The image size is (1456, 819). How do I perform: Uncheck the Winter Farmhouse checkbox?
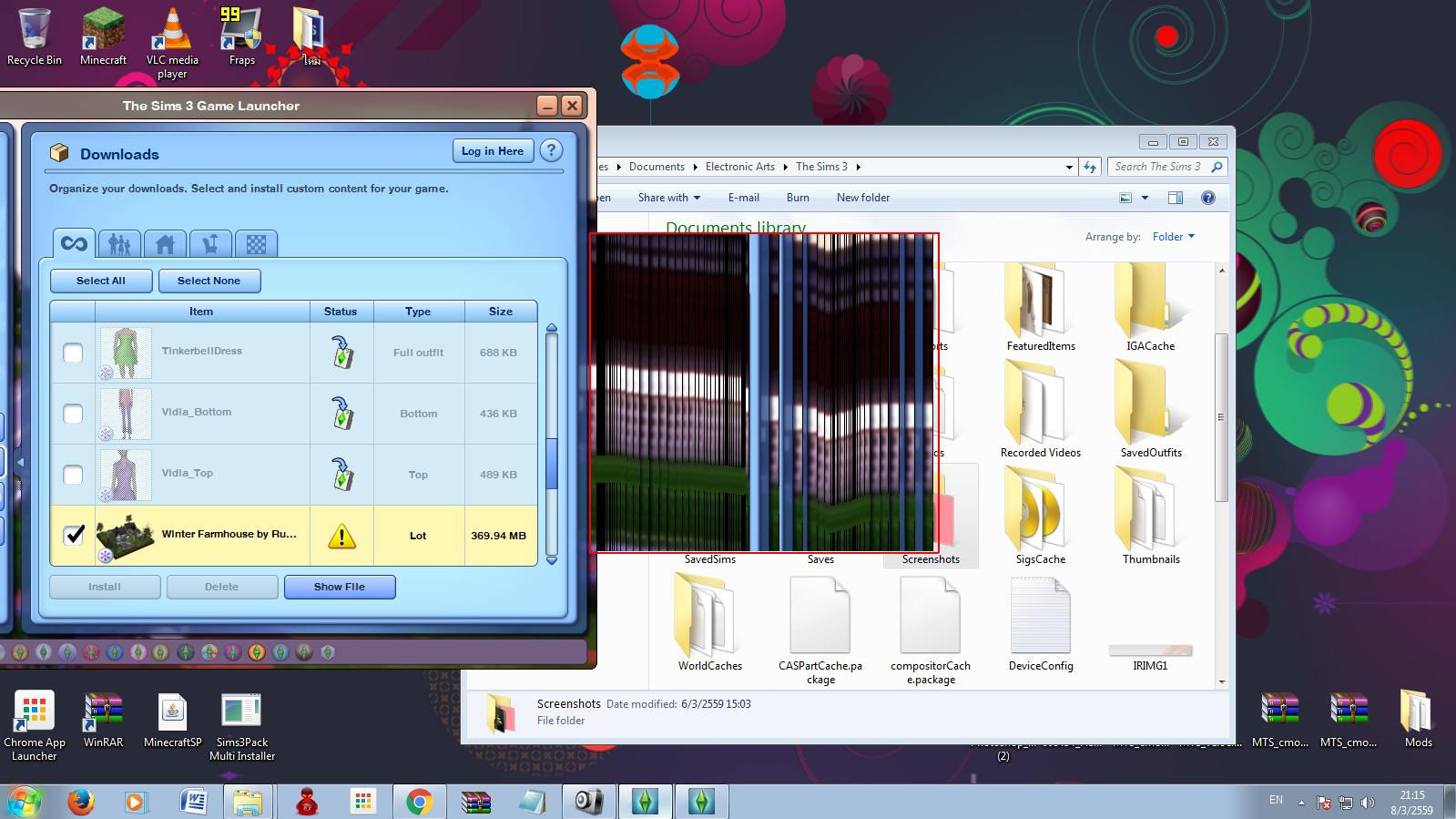coord(73,535)
